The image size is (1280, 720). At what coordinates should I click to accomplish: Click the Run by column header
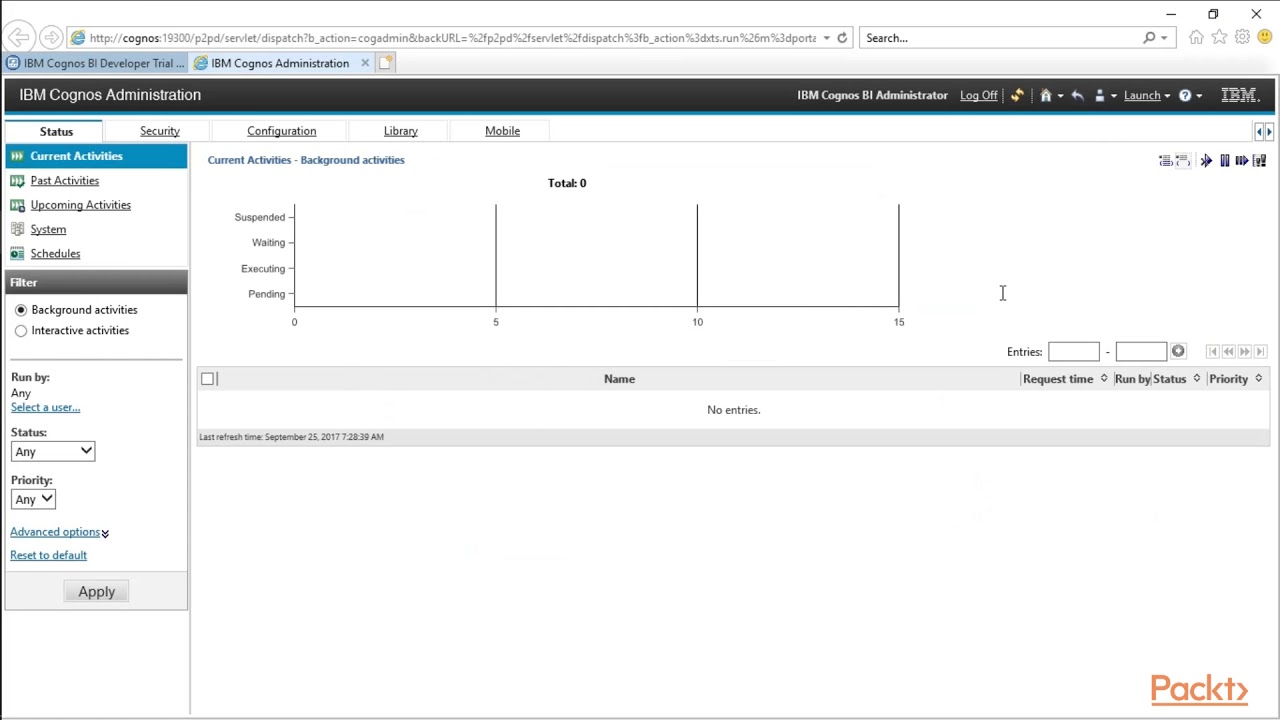tap(1132, 379)
